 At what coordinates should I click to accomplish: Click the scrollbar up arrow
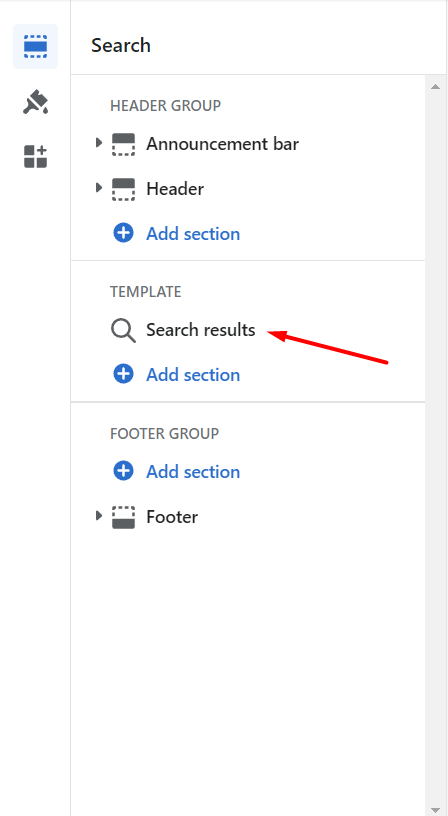(436, 86)
